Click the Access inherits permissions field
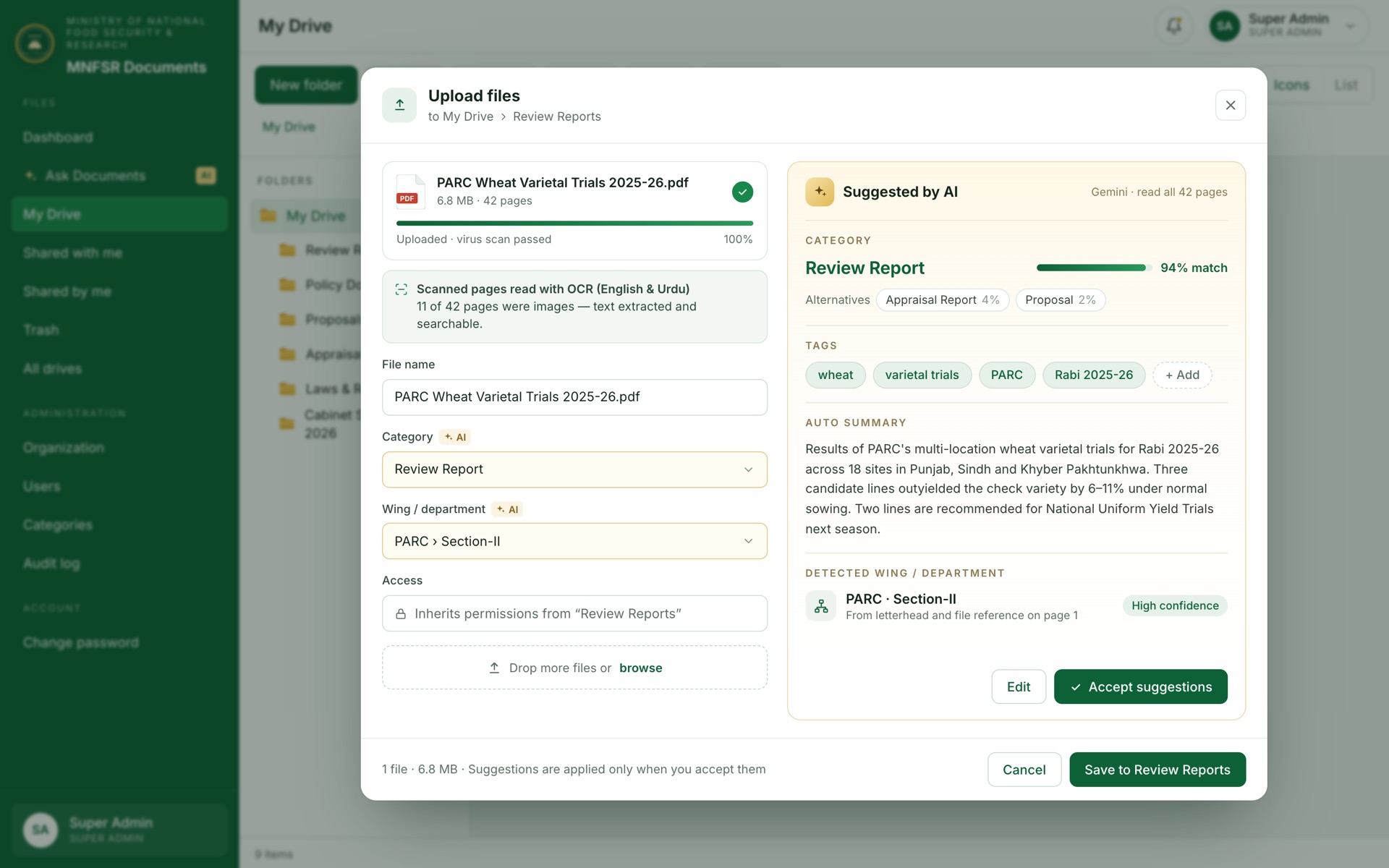The width and height of the screenshot is (1389, 868). 574,613
